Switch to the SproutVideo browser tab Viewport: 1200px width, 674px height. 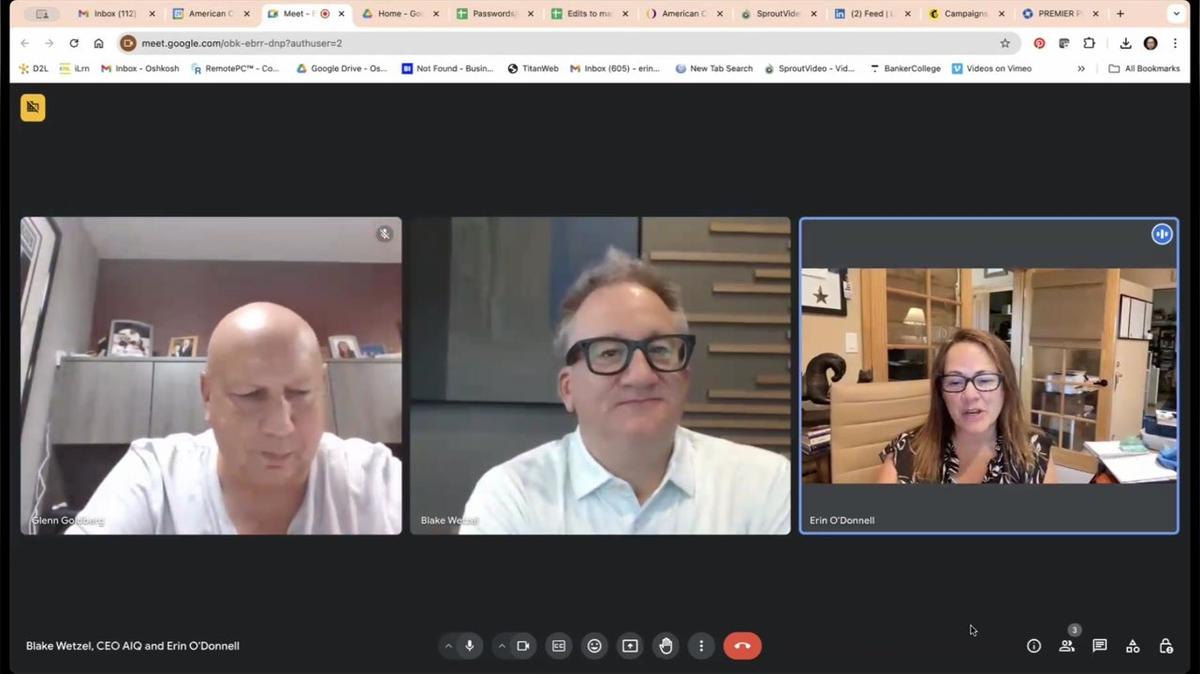pyautogui.click(x=779, y=14)
